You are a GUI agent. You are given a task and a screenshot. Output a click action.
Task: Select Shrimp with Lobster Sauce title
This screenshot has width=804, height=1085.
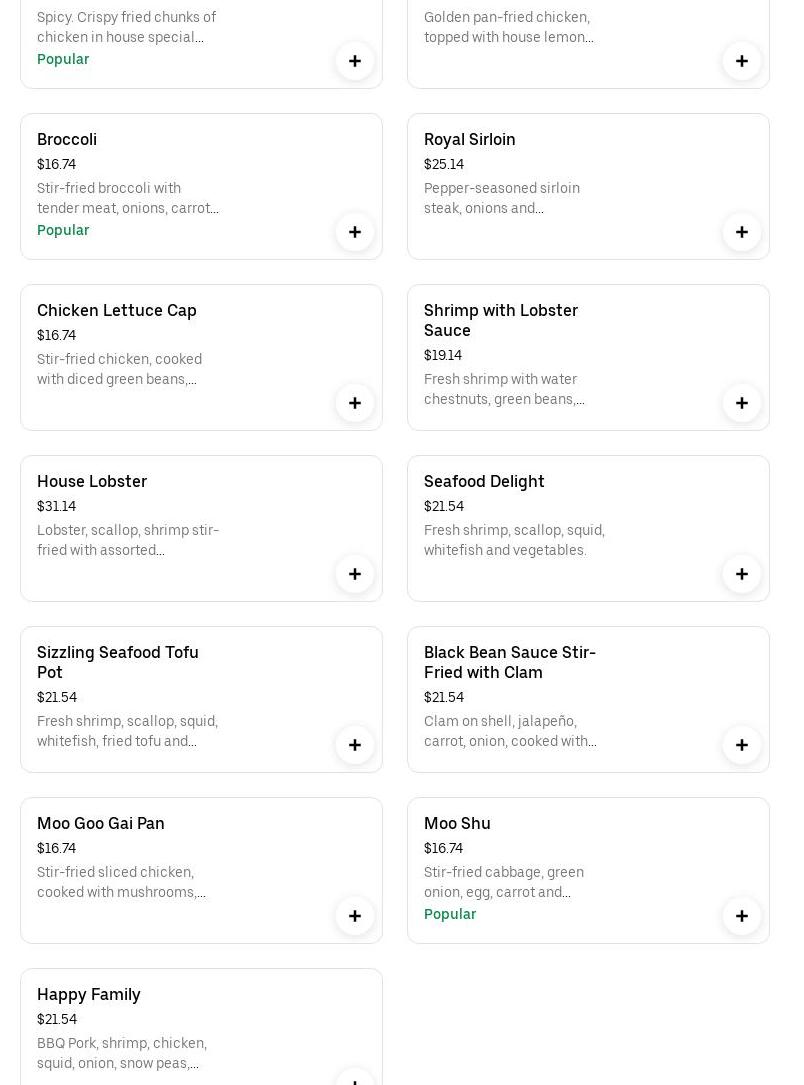[x=500, y=320]
